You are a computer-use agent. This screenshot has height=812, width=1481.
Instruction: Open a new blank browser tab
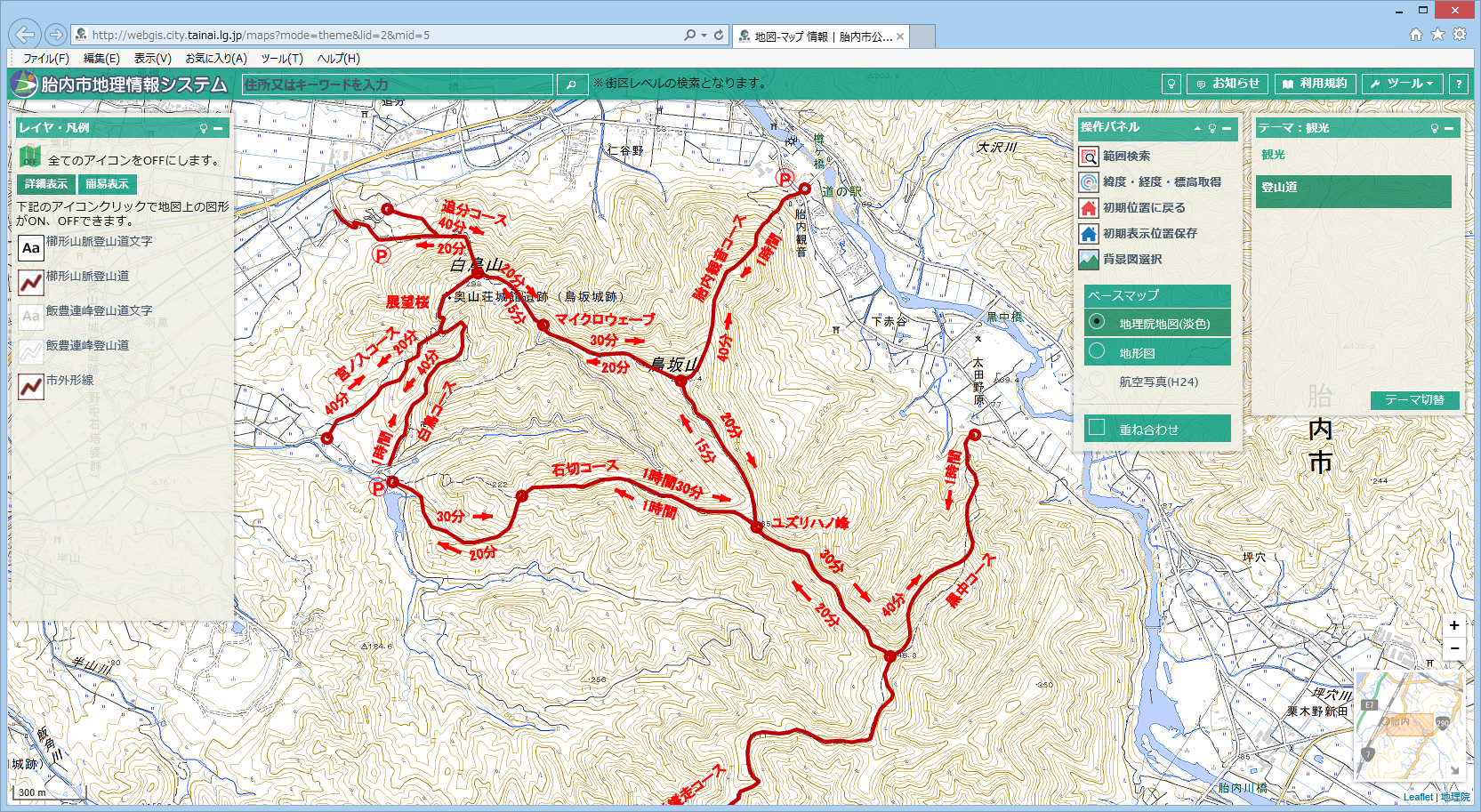click(922, 36)
